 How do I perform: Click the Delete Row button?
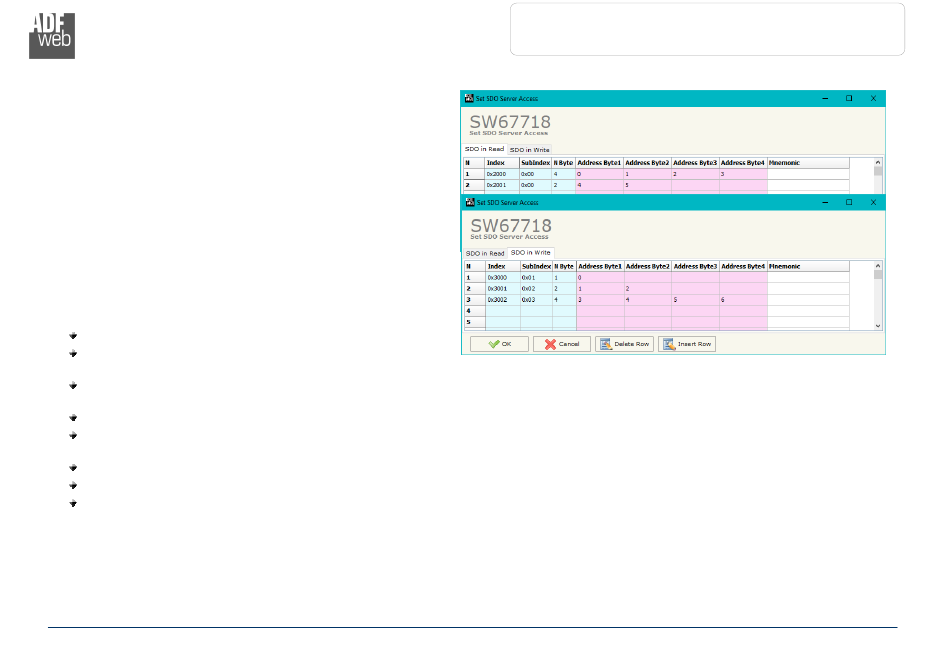click(x=624, y=344)
